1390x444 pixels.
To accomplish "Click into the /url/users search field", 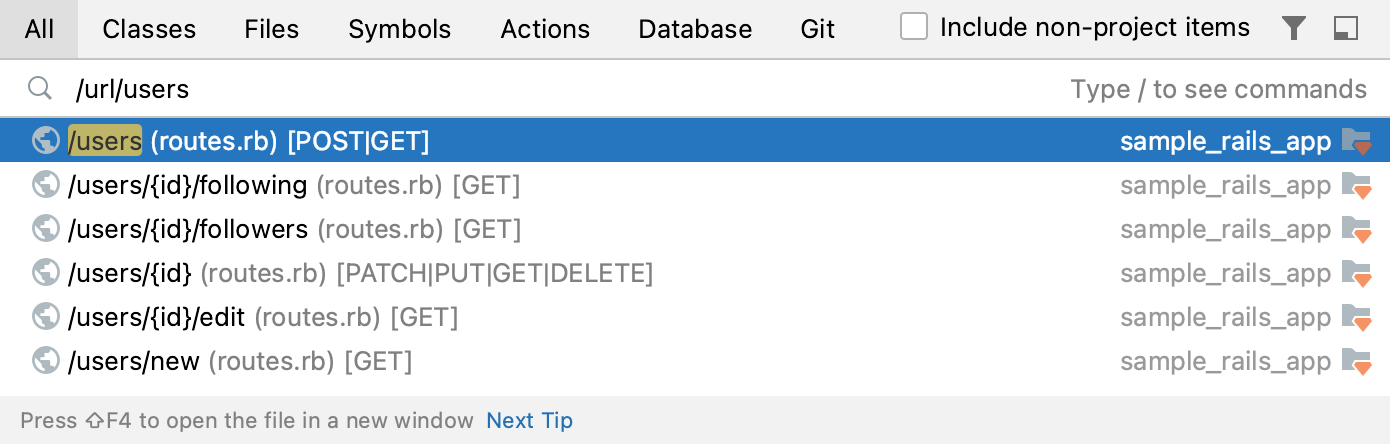I will tap(500, 89).
